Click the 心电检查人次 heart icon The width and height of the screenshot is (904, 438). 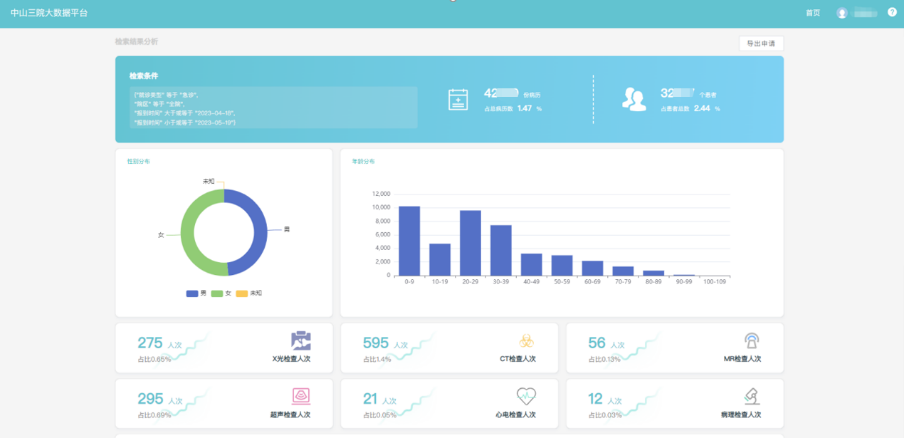526,396
